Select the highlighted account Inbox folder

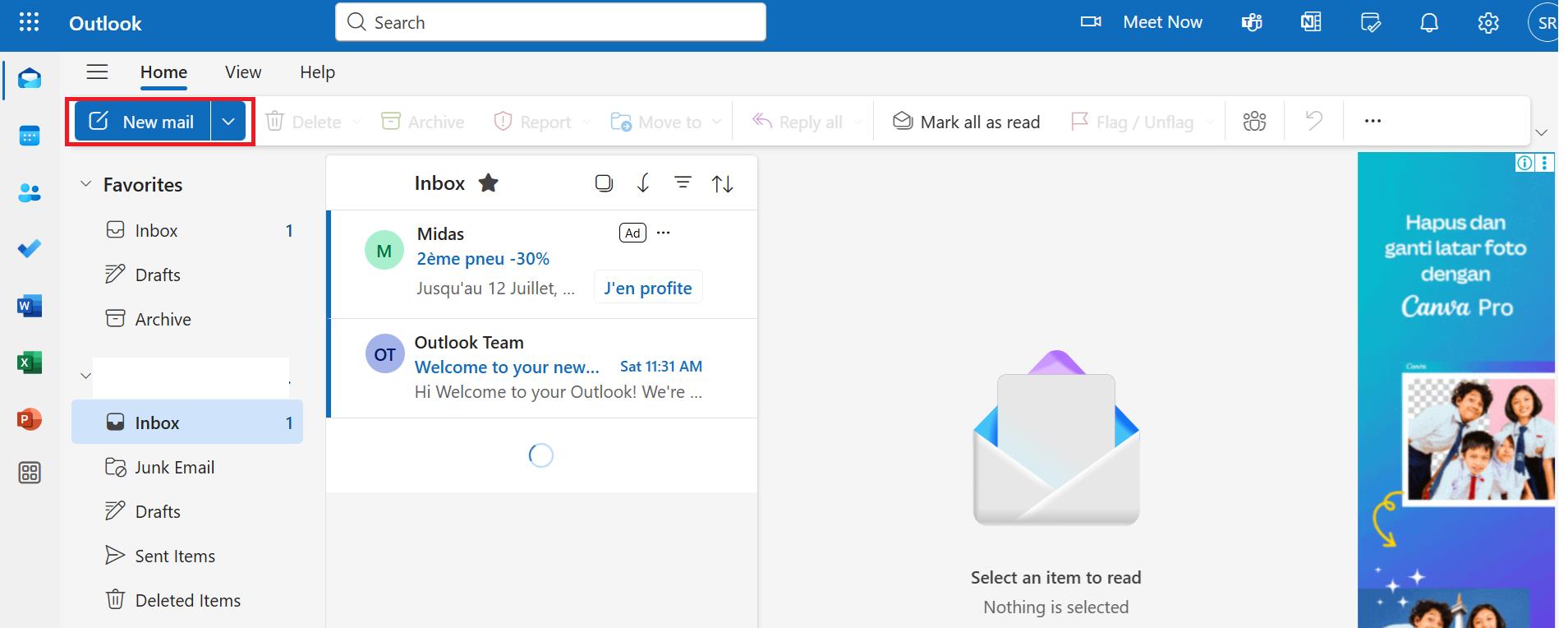coord(187,423)
